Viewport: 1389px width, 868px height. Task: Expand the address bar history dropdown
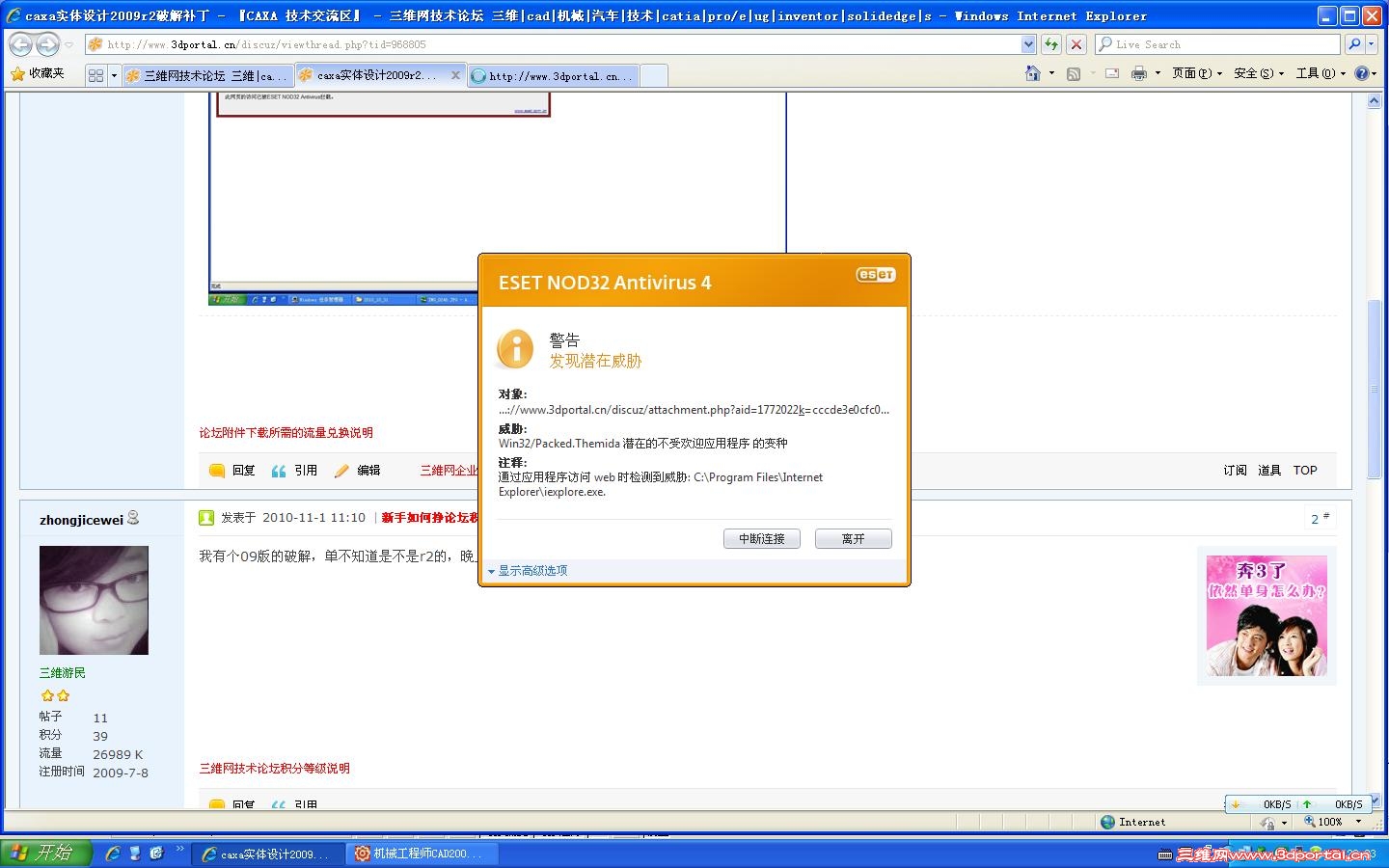1028,44
